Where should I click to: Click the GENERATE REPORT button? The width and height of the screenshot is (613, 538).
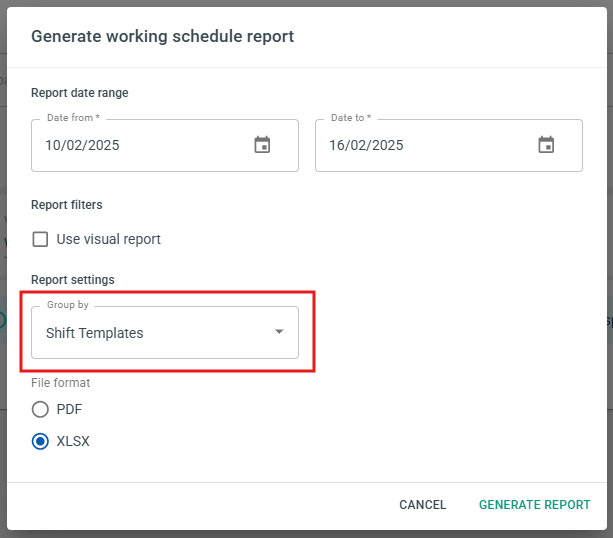point(534,505)
